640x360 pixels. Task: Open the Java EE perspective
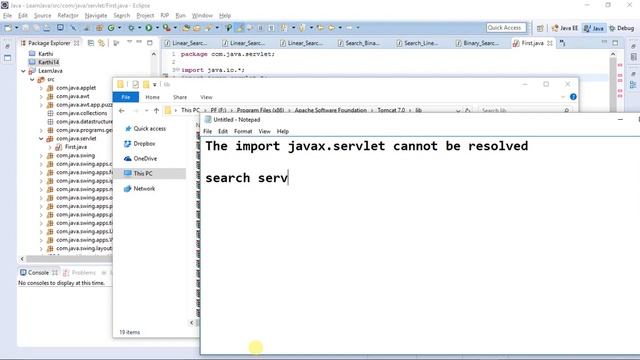(x=565, y=28)
